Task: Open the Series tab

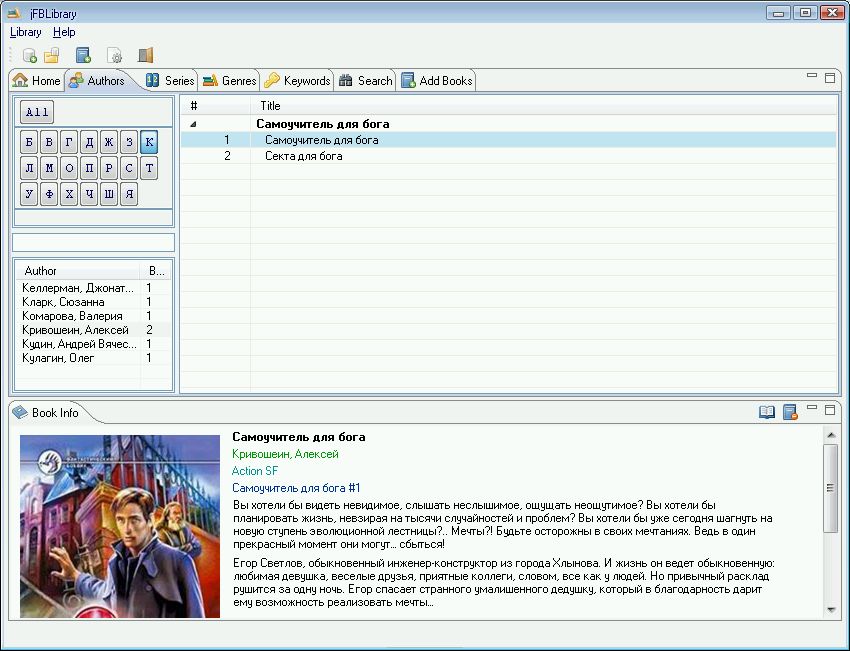Action: pos(170,81)
